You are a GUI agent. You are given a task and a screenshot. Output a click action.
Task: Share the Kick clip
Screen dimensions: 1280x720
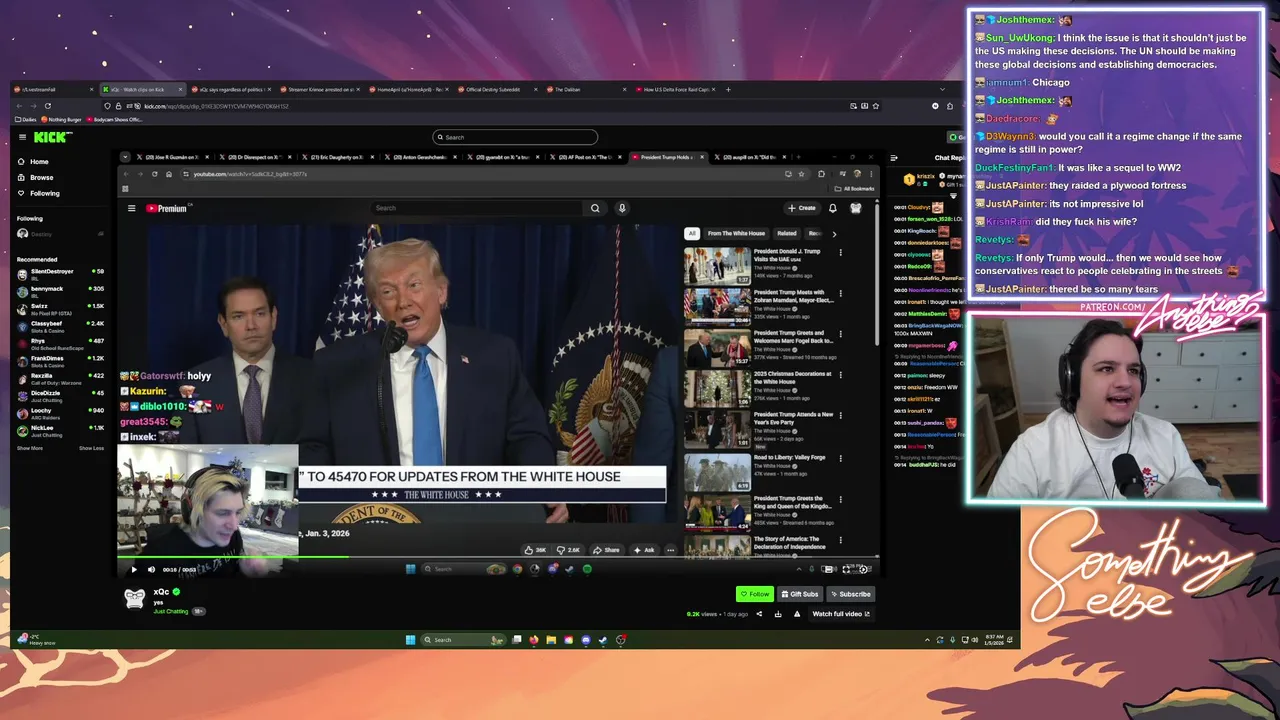point(759,614)
